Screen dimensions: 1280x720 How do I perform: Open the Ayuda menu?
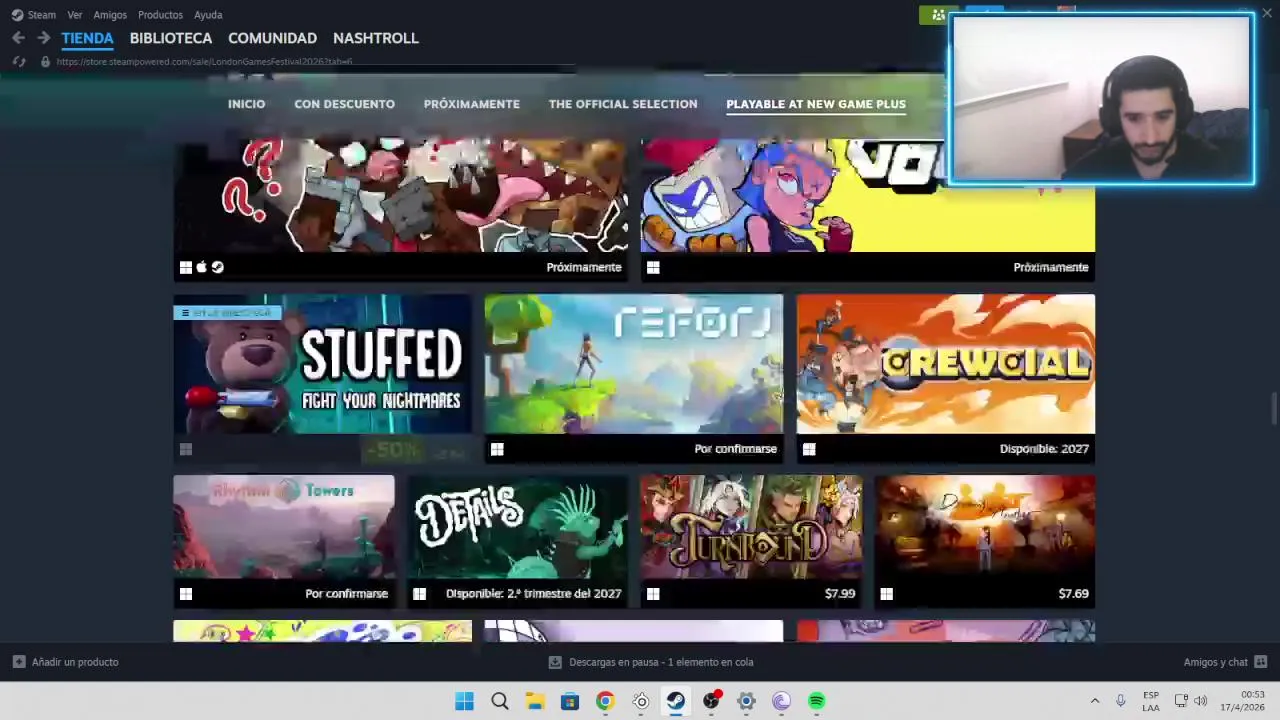208,15
